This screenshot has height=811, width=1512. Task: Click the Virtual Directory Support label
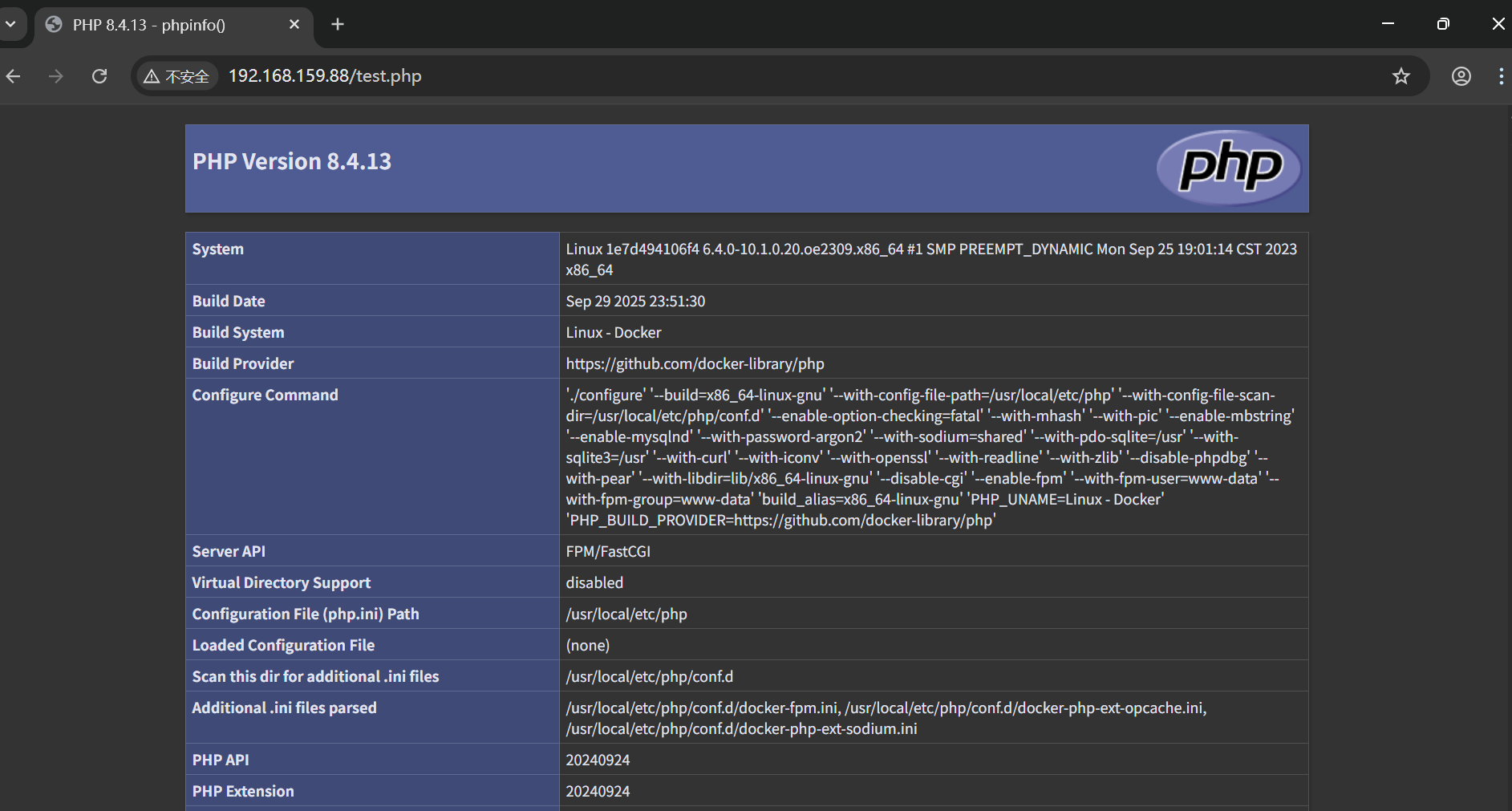tap(282, 583)
